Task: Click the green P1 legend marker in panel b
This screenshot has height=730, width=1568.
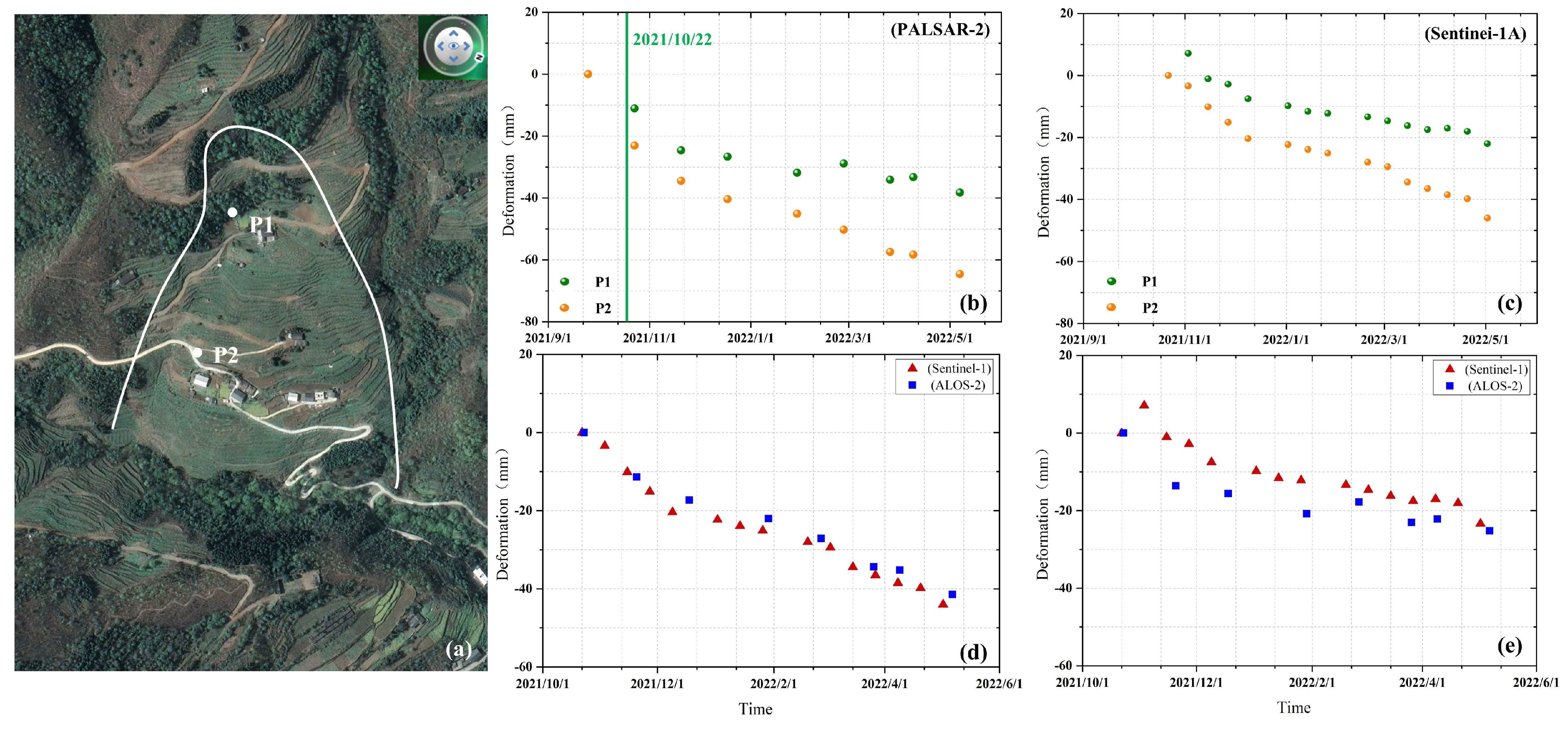Action: pos(564,282)
